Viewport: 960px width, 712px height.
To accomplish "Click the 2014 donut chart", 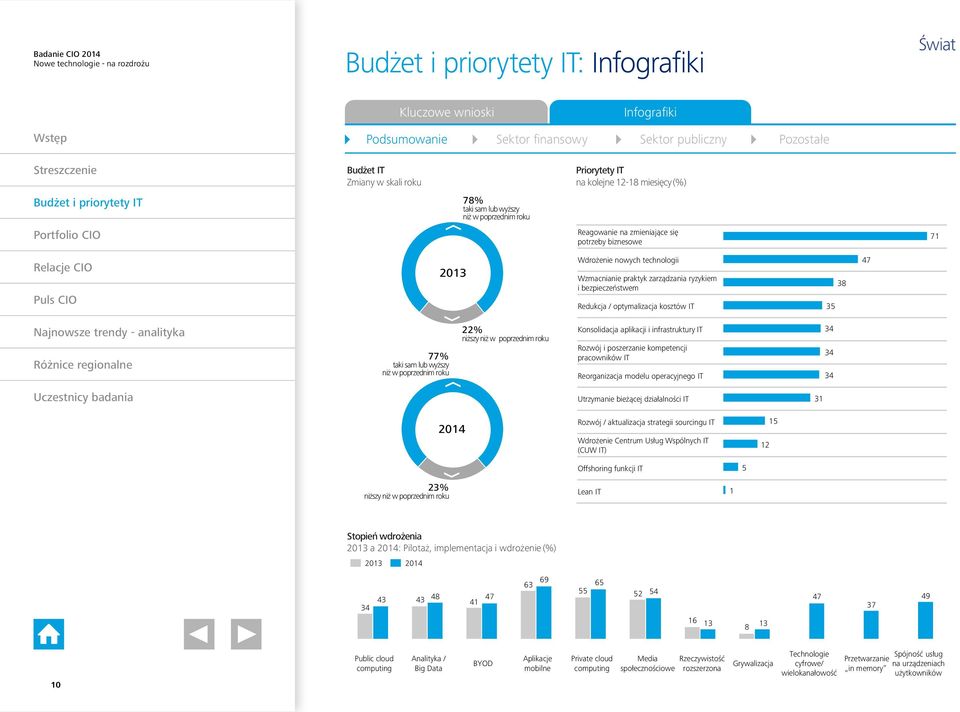I will pyautogui.click(x=452, y=429).
